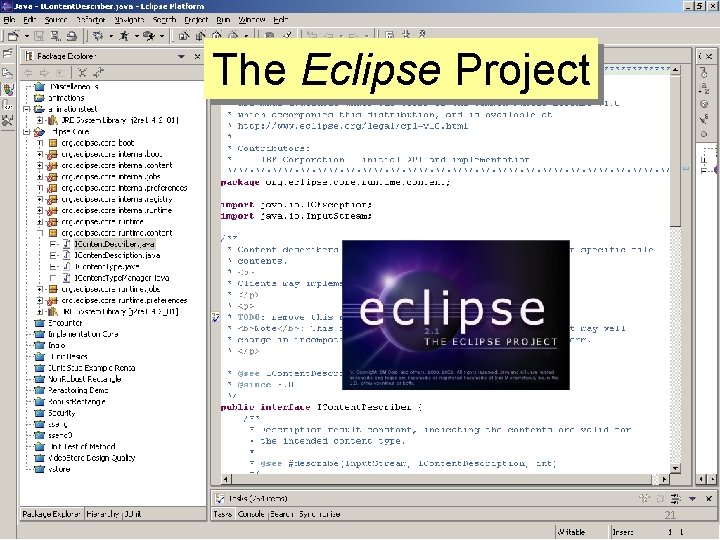Click the Tasks view filter icon
The image size is (720, 540).
pos(675,498)
